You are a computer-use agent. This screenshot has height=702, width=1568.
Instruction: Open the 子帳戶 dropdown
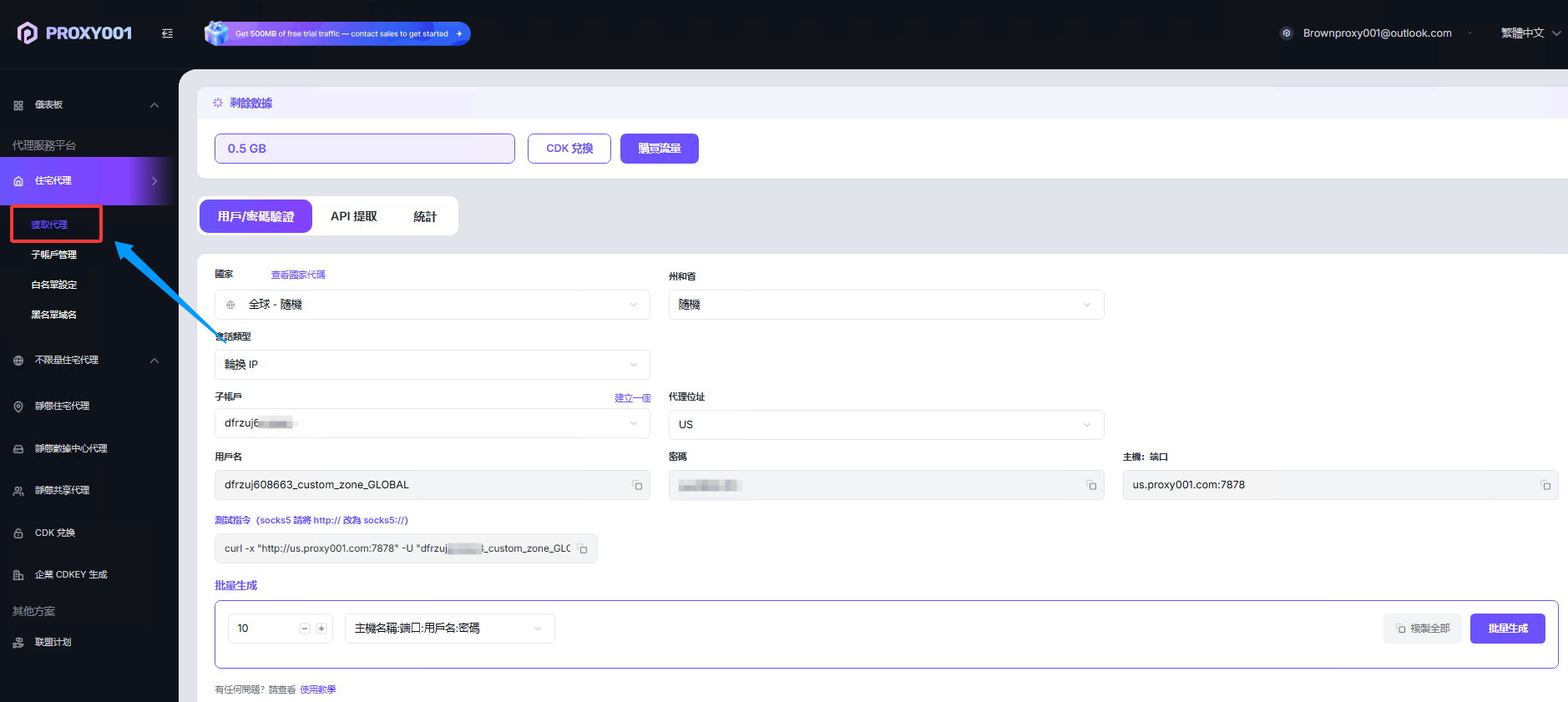coord(432,423)
